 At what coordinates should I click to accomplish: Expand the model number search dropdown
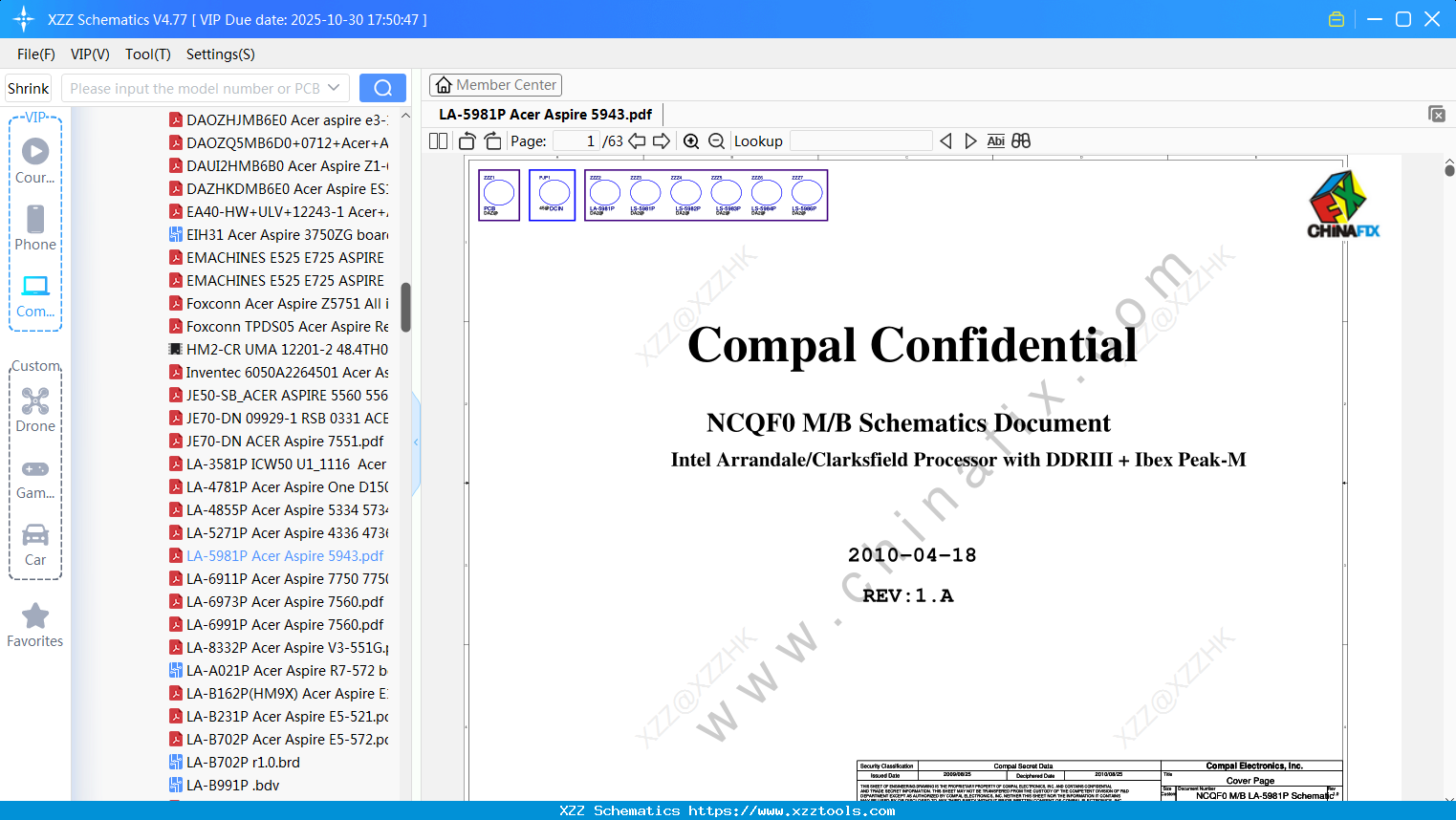click(x=334, y=88)
